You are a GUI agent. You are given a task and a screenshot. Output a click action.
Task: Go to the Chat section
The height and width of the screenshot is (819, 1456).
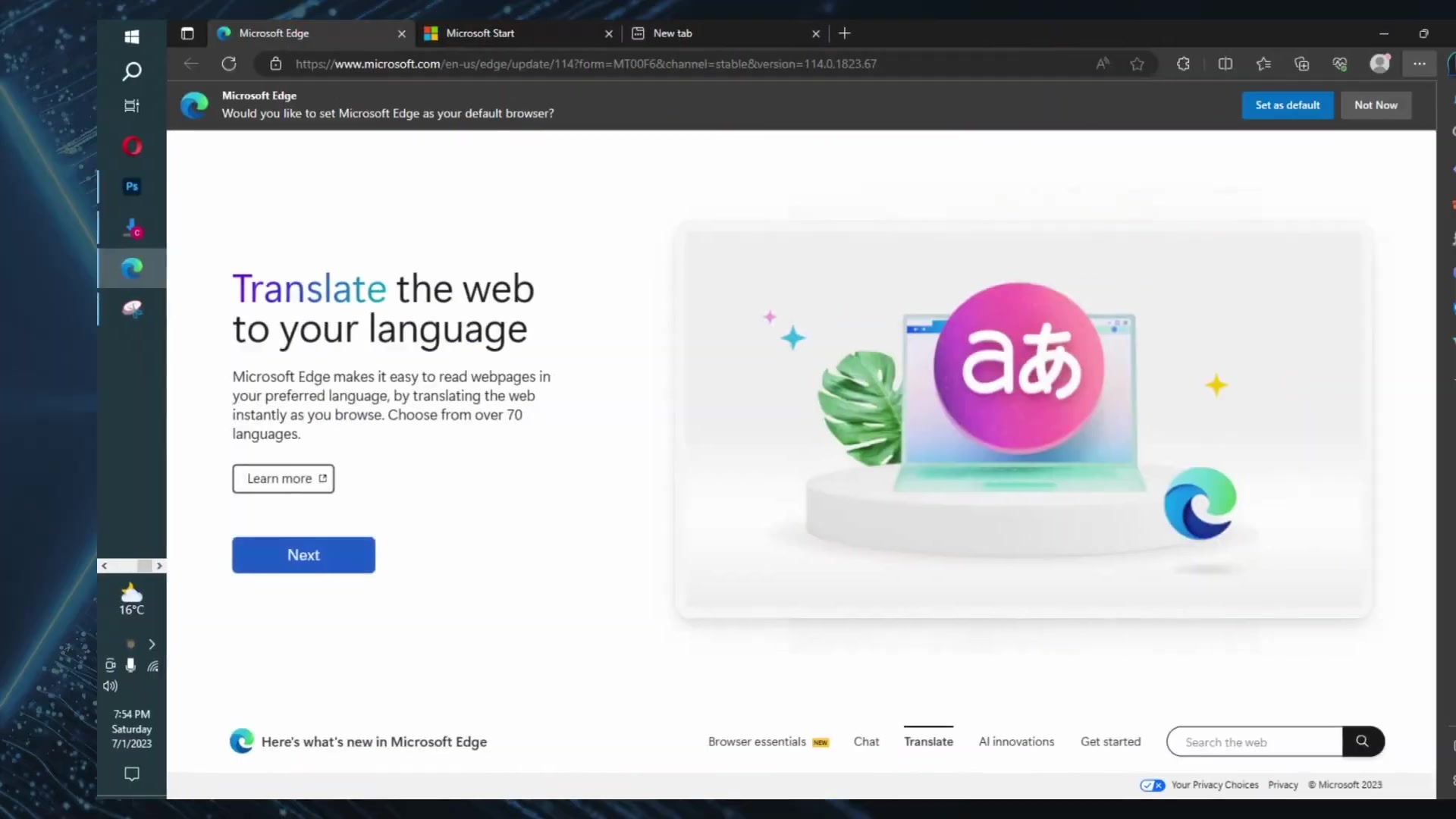click(x=866, y=742)
